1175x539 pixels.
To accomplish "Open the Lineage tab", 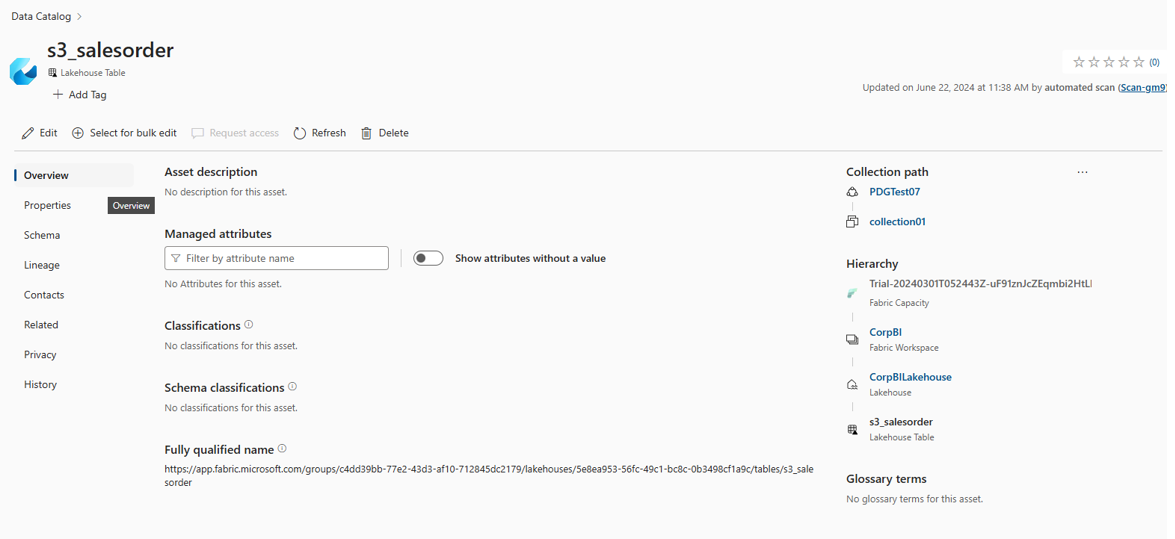I will pyautogui.click(x=42, y=265).
